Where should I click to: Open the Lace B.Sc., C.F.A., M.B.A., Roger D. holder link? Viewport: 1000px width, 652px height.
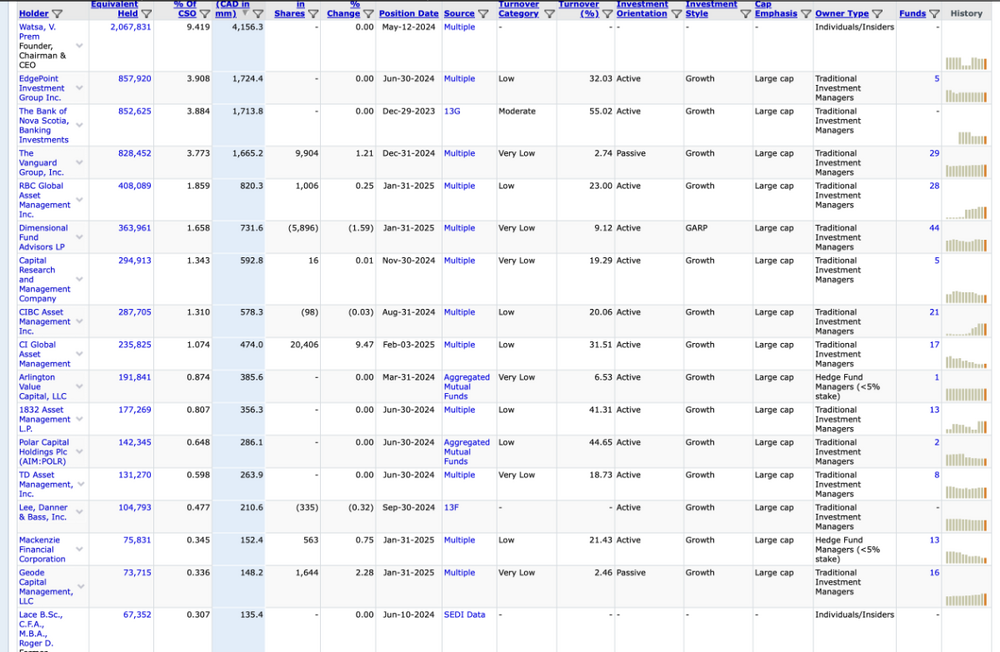(x=41, y=629)
